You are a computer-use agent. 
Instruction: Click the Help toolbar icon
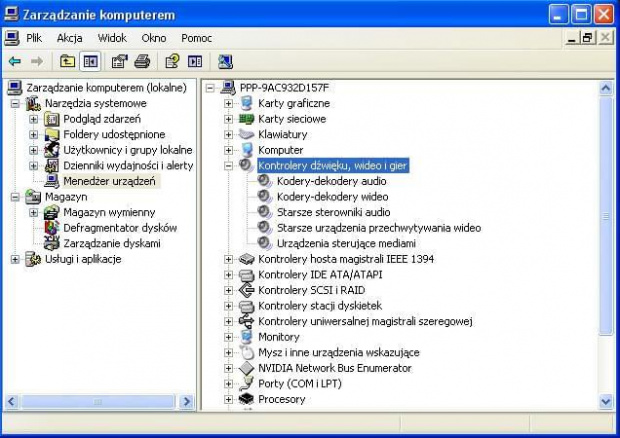pyautogui.click(x=172, y=61)
